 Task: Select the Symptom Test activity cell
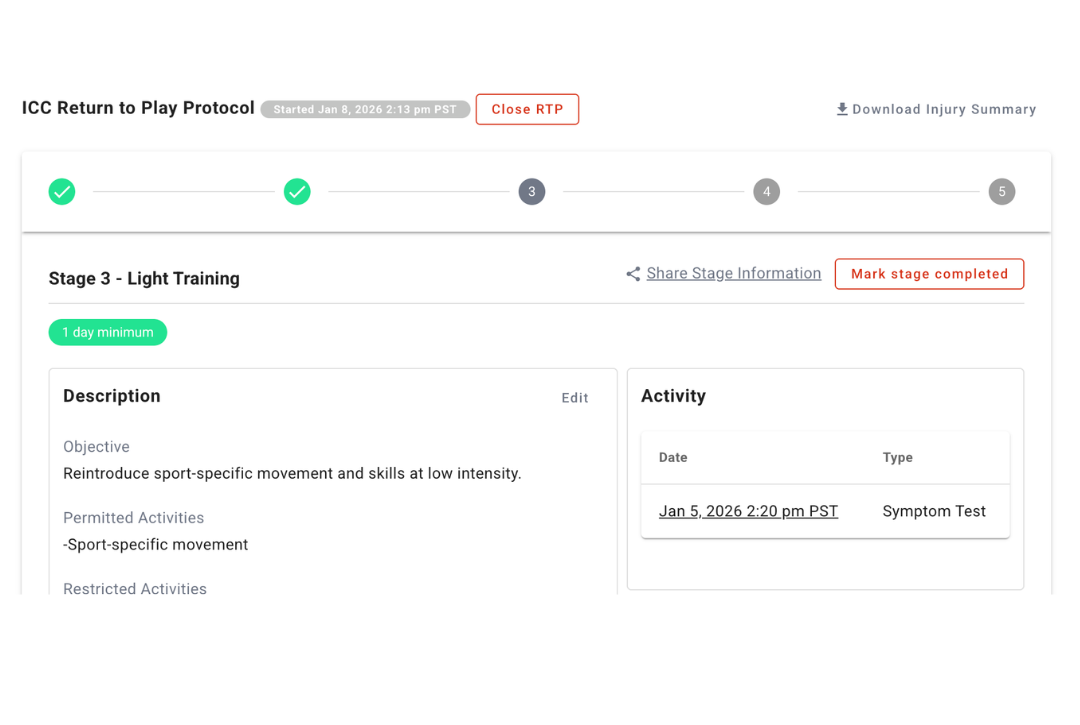tap(934, 511)
